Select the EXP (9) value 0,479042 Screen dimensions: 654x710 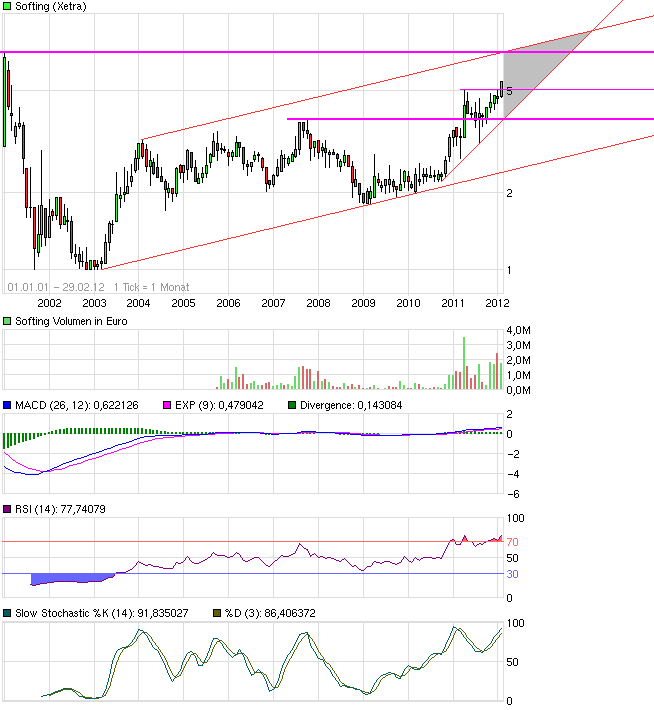[x=241, y=405]
